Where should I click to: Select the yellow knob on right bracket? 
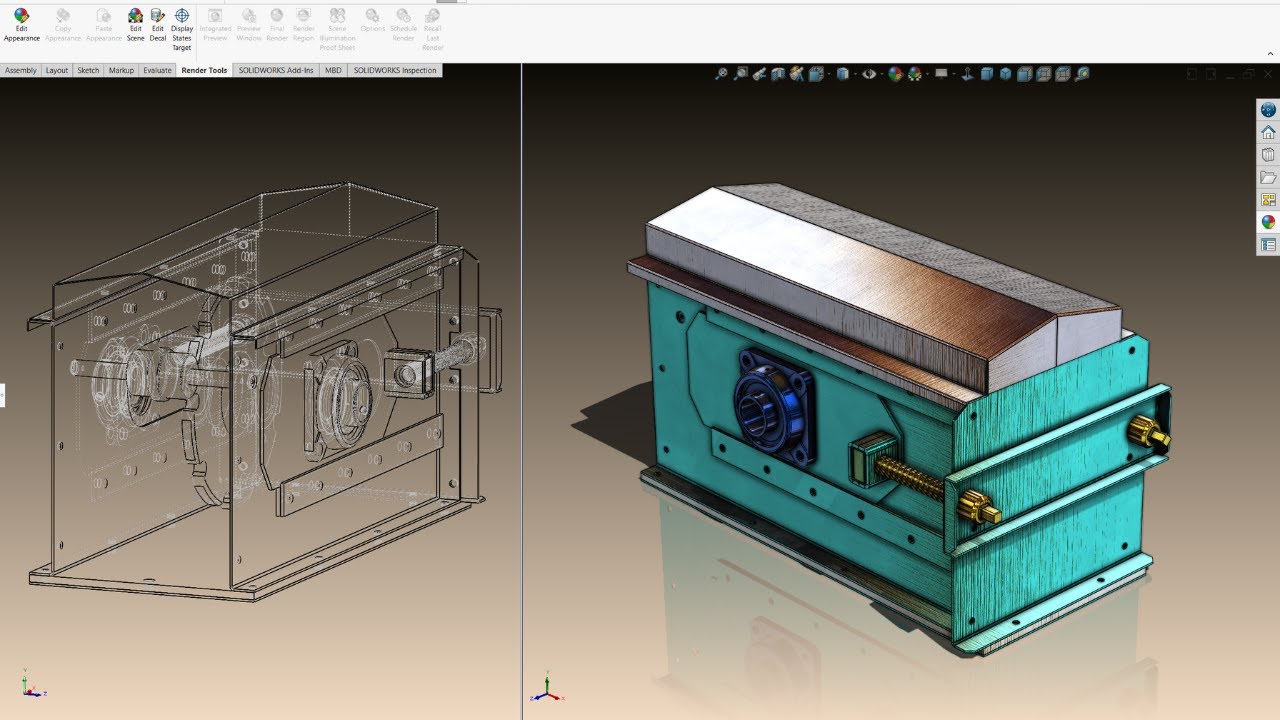click(x=1149, y=433)
